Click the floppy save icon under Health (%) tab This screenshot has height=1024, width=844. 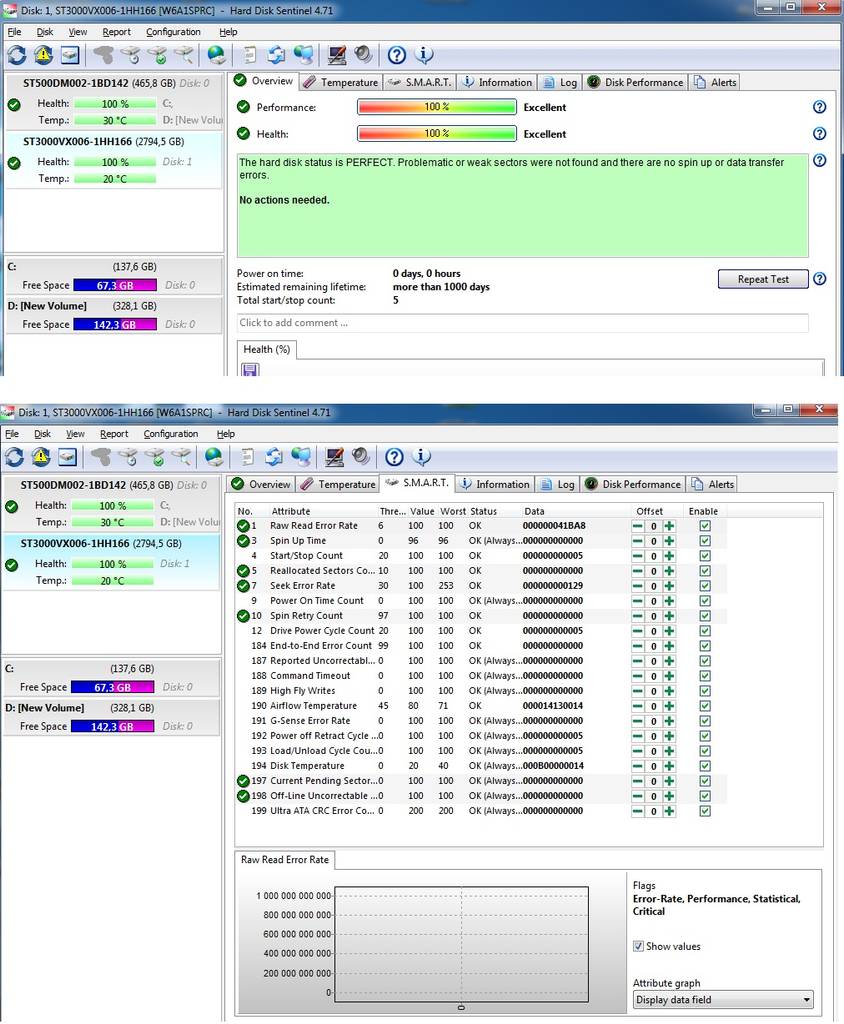point(250,369)
